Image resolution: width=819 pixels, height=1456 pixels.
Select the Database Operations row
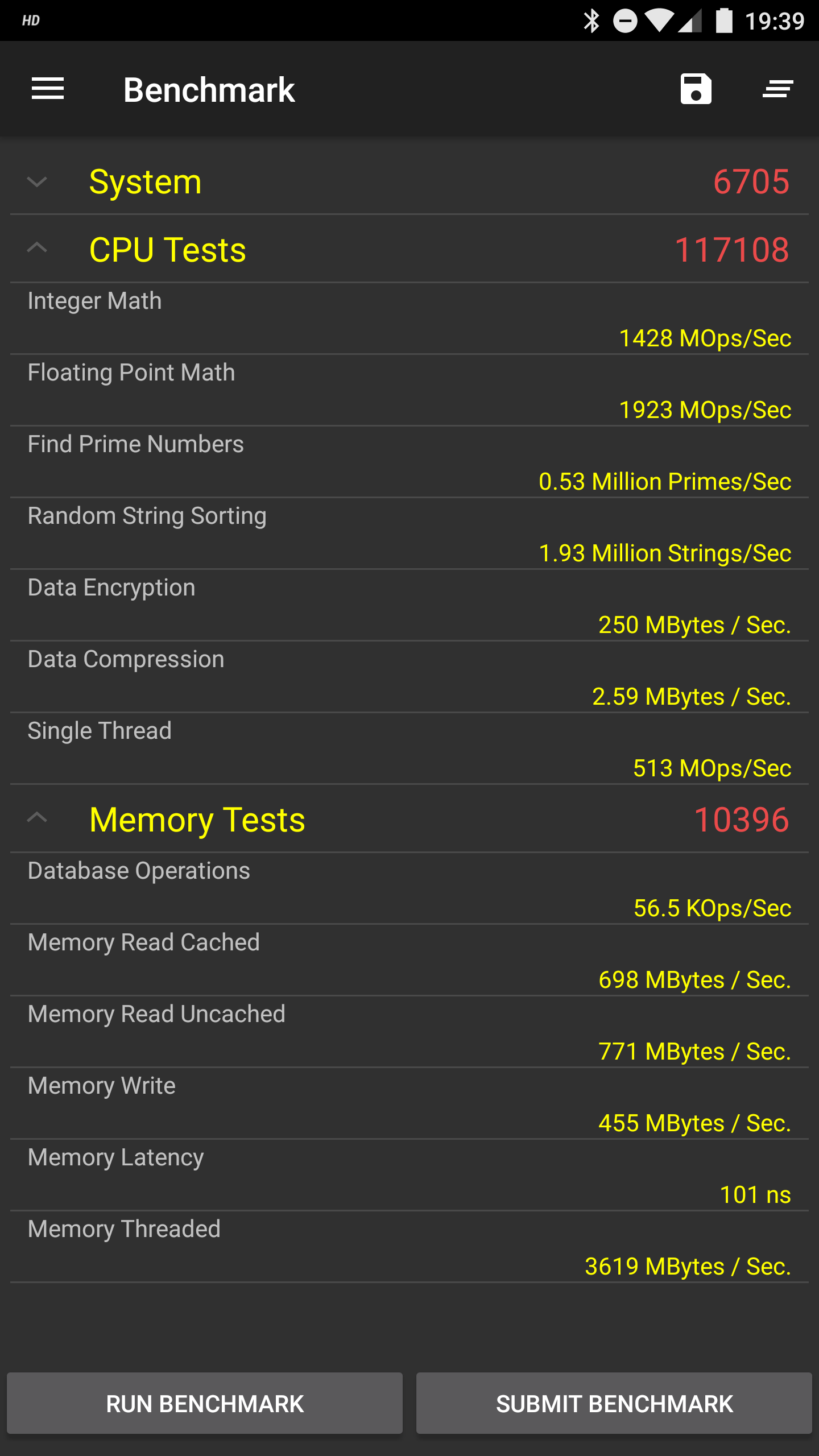pyautogui.click(x=409, y=888)
